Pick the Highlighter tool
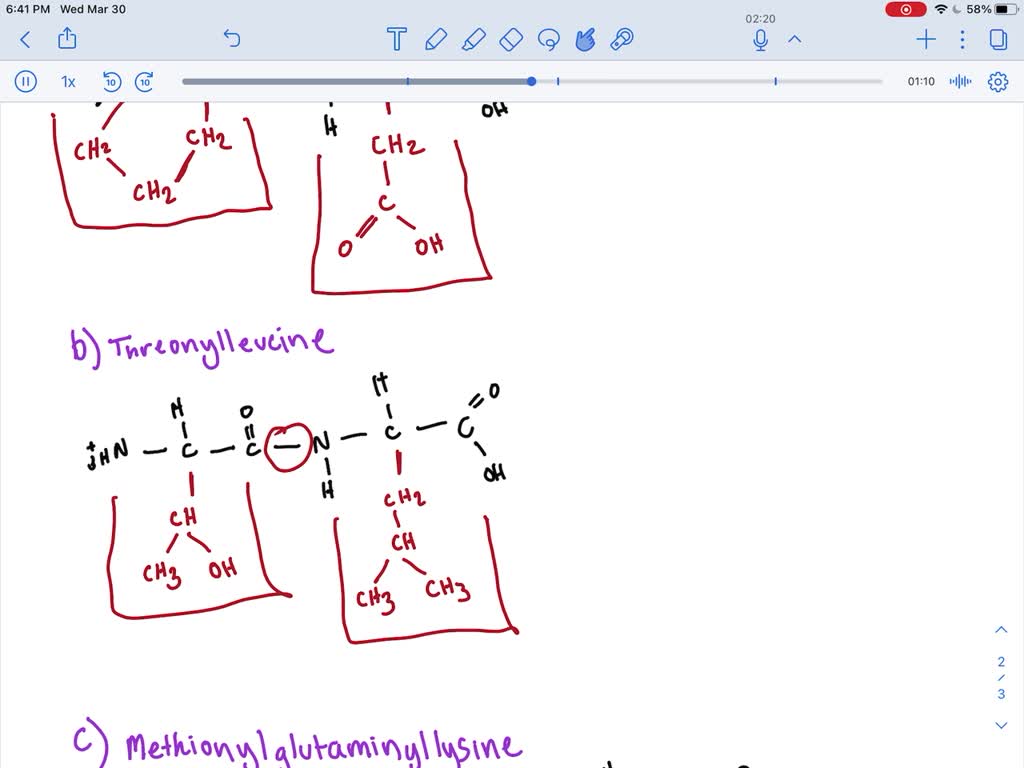This screenshot has width=1024, height=768. coord(473,40)
